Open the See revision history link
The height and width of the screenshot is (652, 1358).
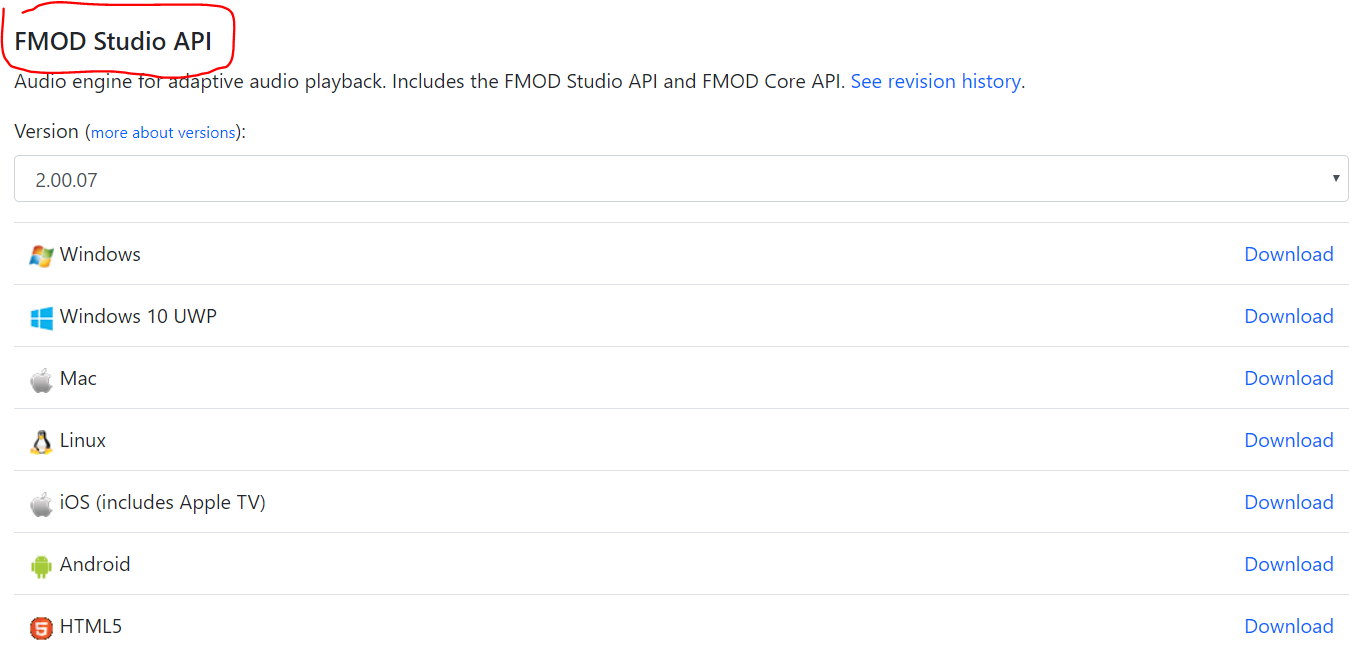coord(935,82)
